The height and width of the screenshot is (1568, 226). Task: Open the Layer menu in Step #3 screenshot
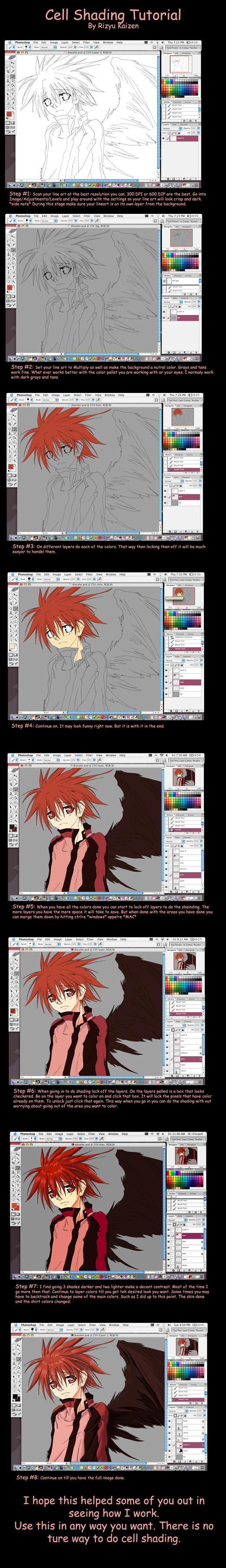coord(66,395)
